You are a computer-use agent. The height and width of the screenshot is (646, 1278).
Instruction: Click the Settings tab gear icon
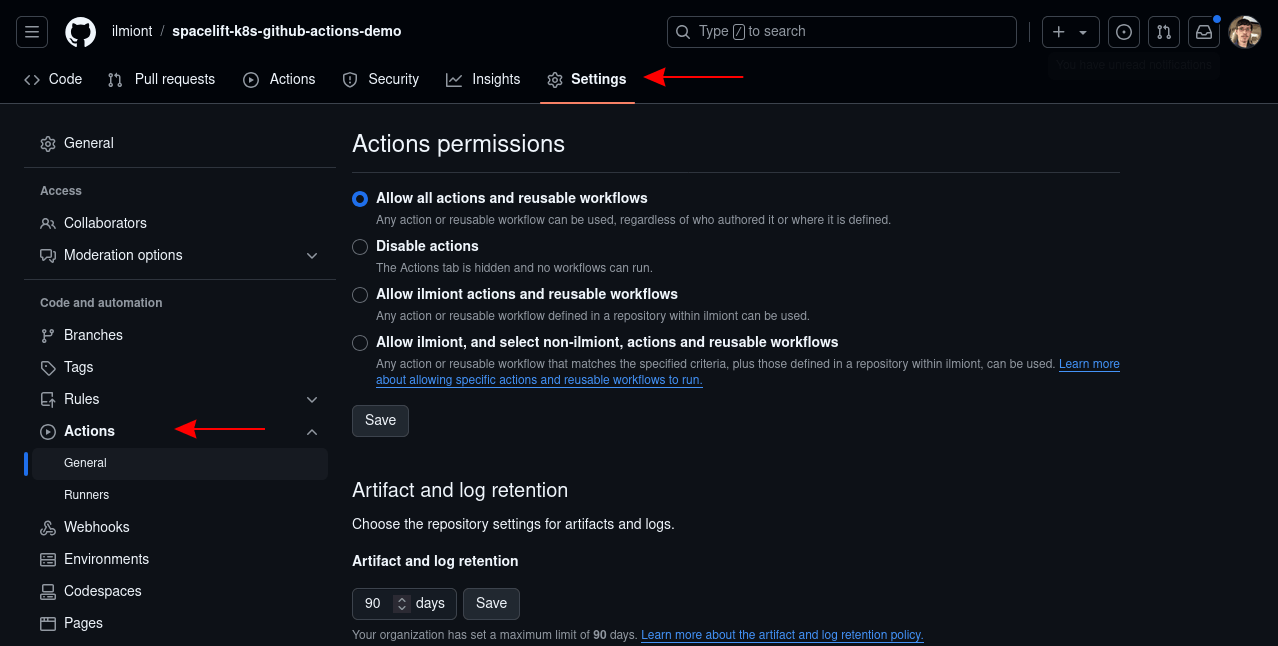pyautogui.click(x=555, y=79)
